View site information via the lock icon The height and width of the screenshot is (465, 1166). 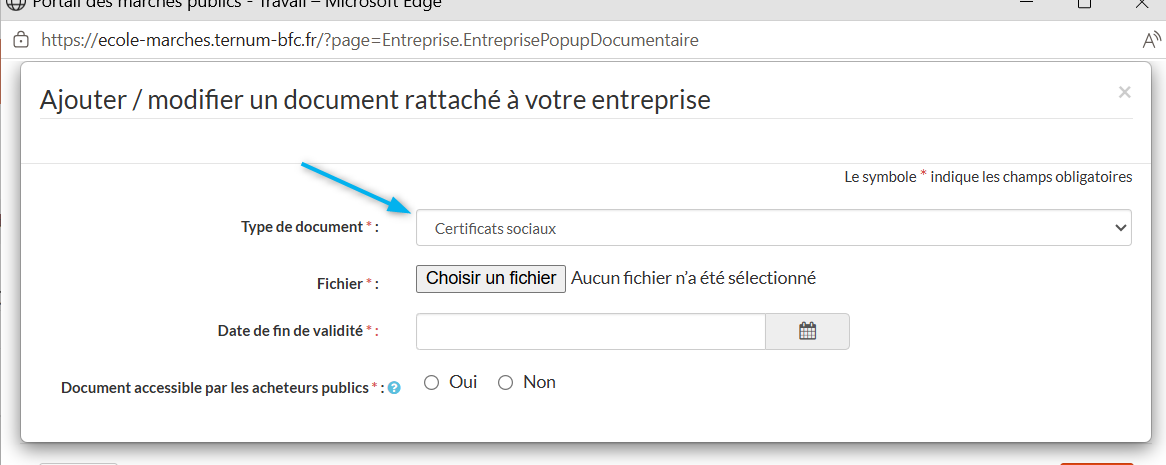pos(21,39)
